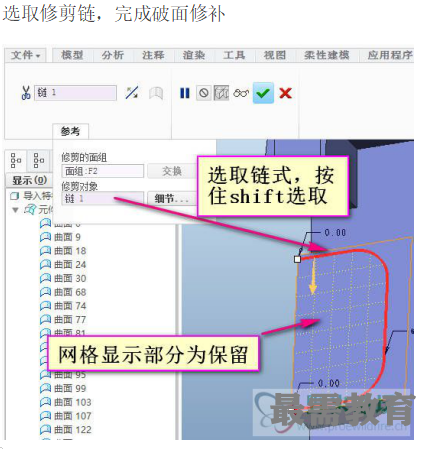Select the second tree tab icon

coord(39,161)
